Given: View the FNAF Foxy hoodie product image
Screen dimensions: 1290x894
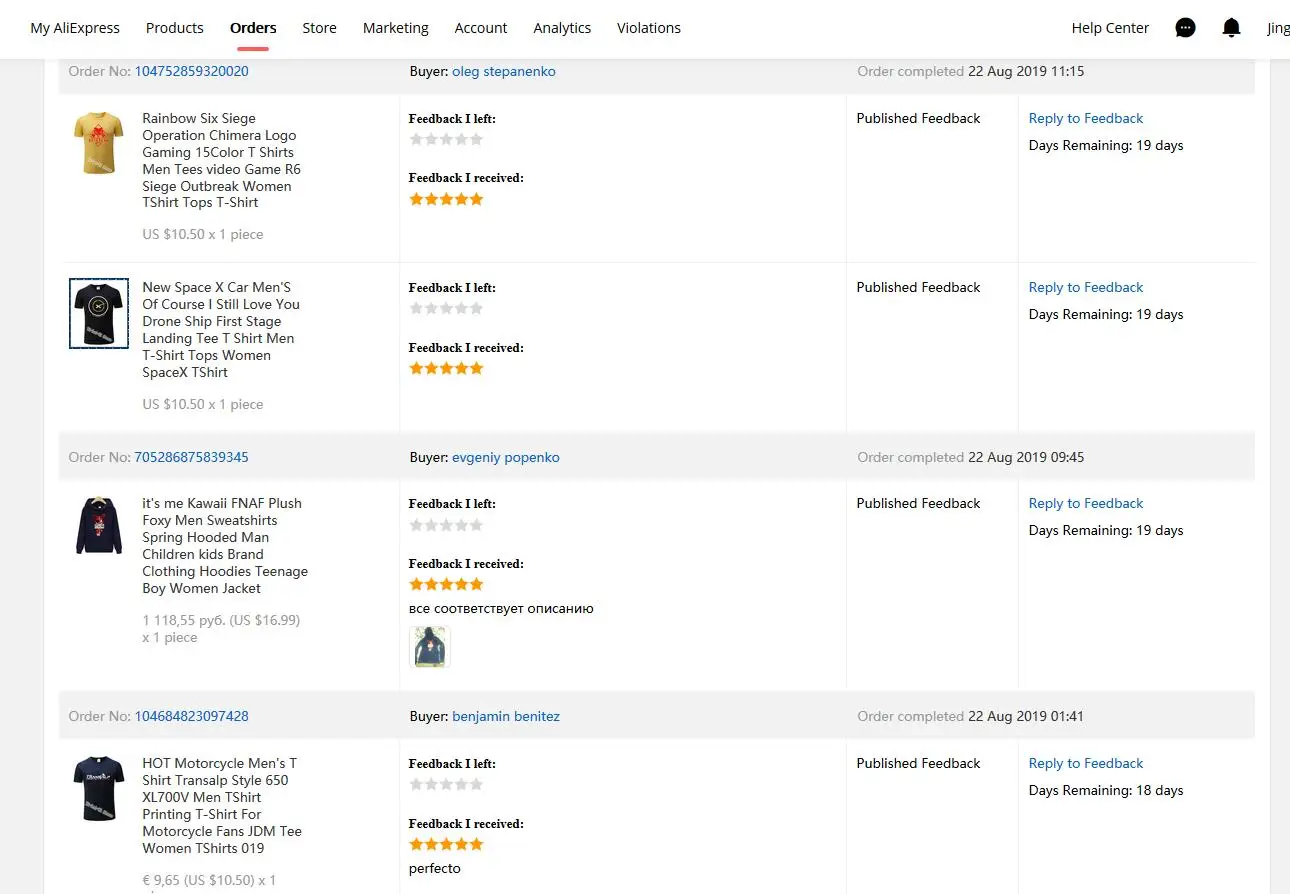Looking at the screenshot, I should pos(99,526).
